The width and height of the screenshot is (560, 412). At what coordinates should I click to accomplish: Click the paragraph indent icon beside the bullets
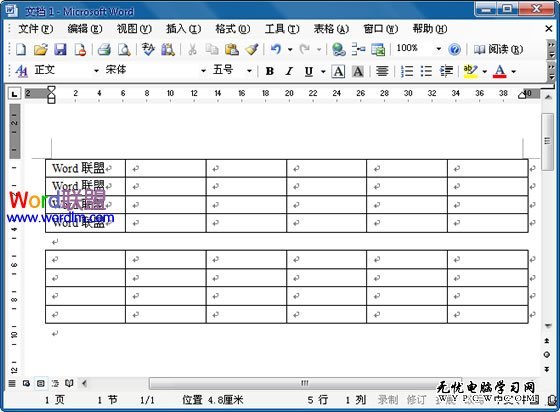(446, 71)
